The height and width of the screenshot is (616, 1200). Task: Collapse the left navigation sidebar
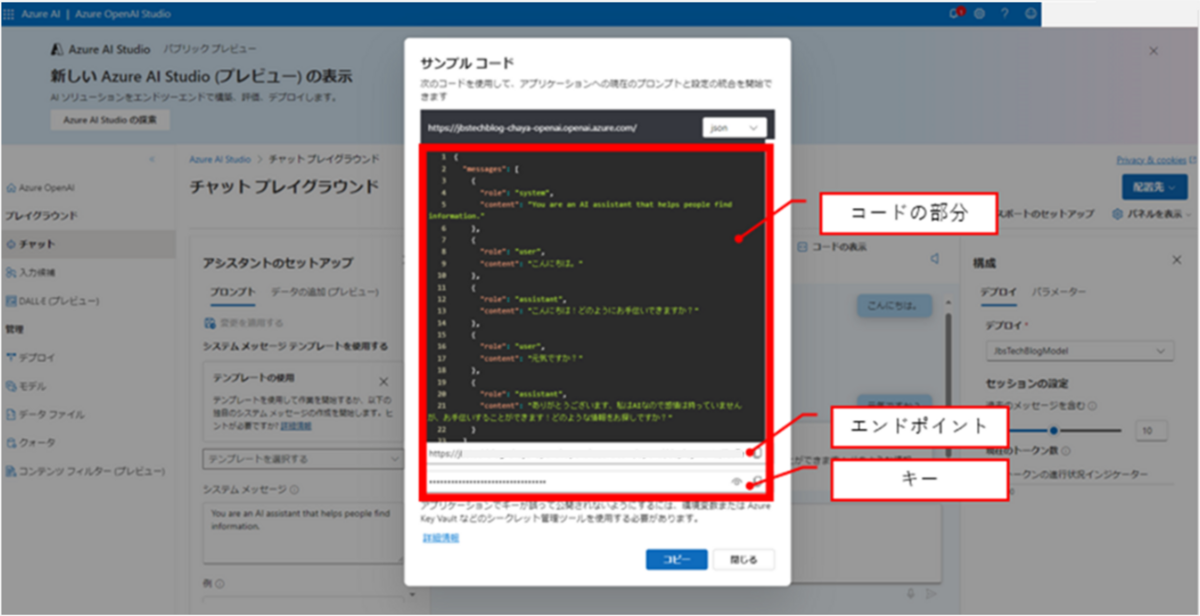pos(152,160)
